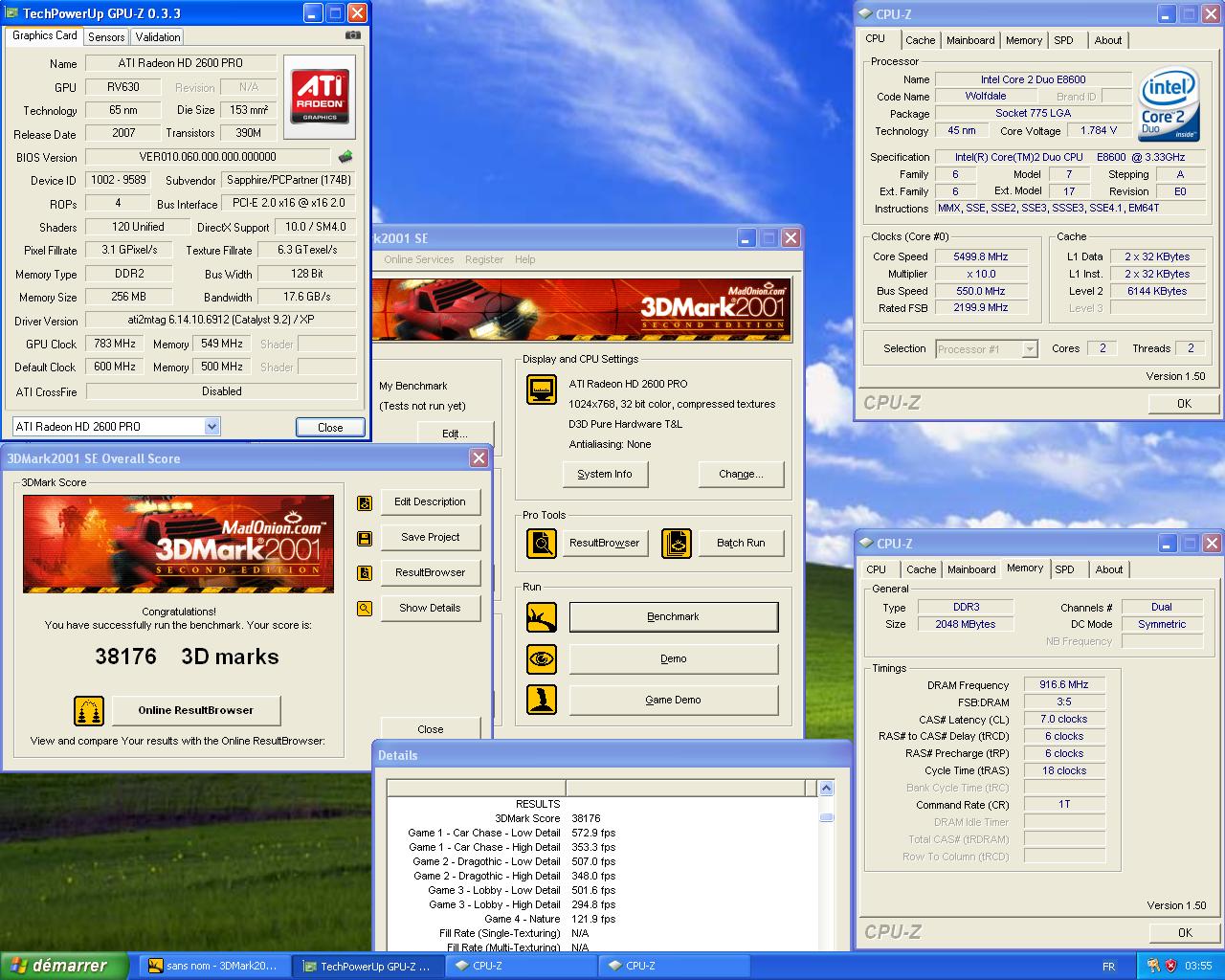Click the taskbar clock showing 03:55
The width and height of the screenshot is (1225, 980).
(1198, 967)
